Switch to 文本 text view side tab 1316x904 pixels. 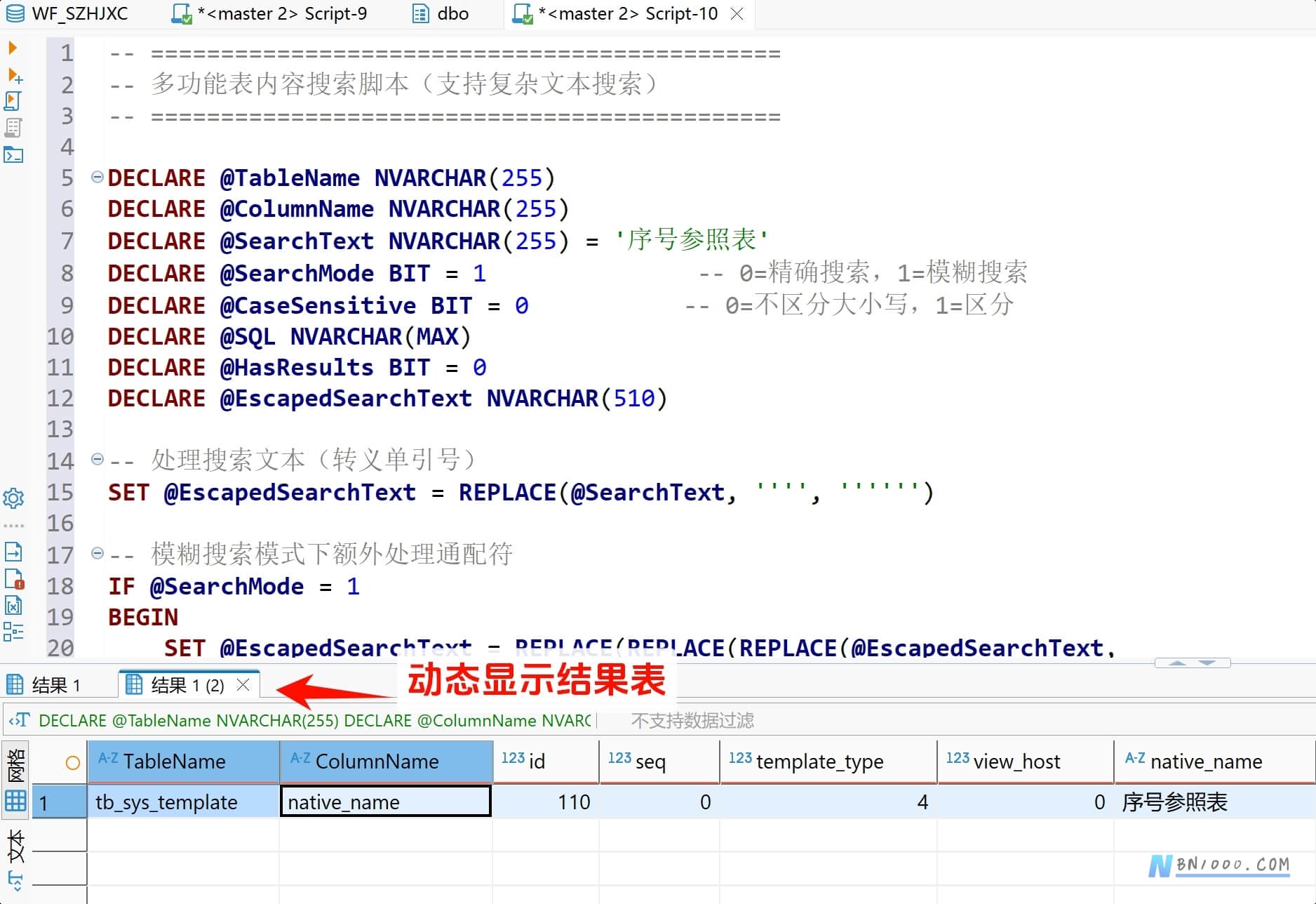15,846
